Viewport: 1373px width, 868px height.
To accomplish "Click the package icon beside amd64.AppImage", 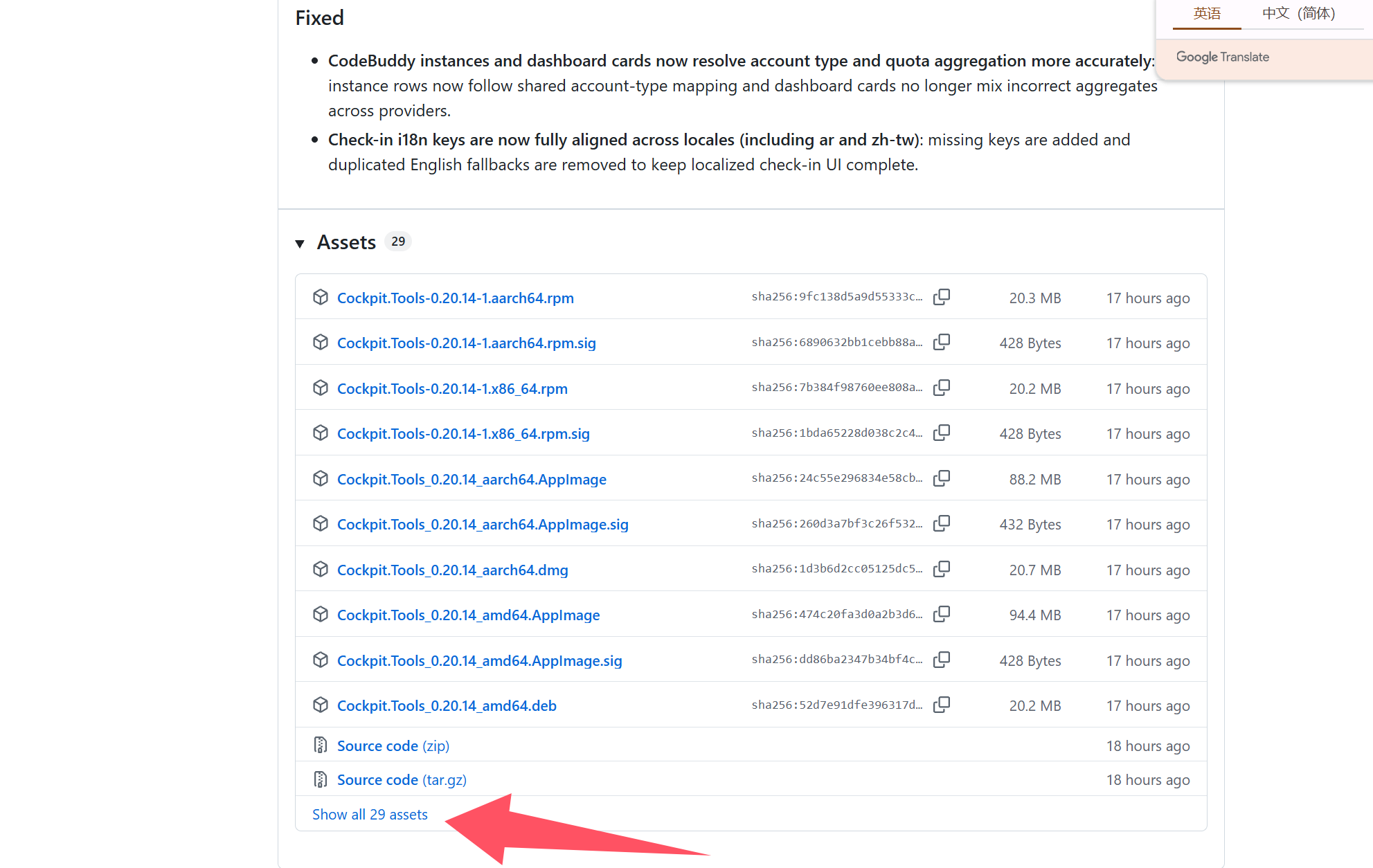I will [x=320, y=614].
